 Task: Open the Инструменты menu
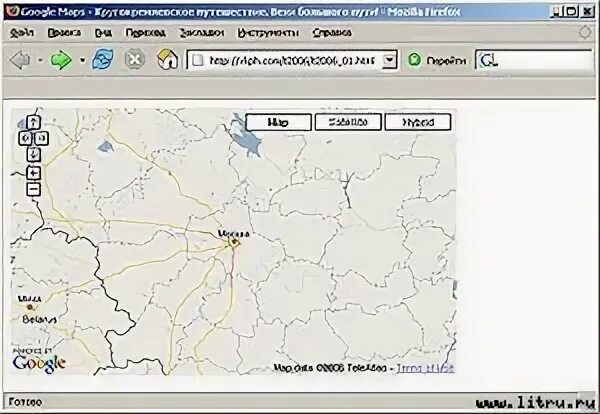click(x=268, y=33)
